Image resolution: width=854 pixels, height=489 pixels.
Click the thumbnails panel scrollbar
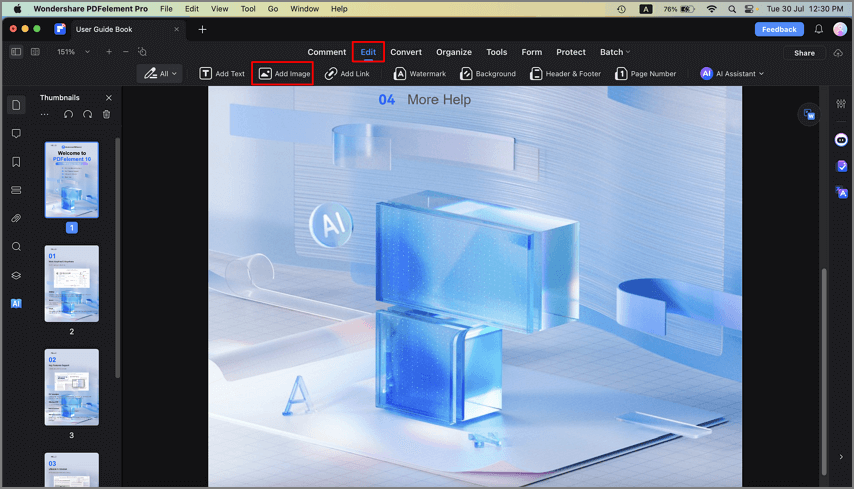pyautogui.click(x=117, y=258)
